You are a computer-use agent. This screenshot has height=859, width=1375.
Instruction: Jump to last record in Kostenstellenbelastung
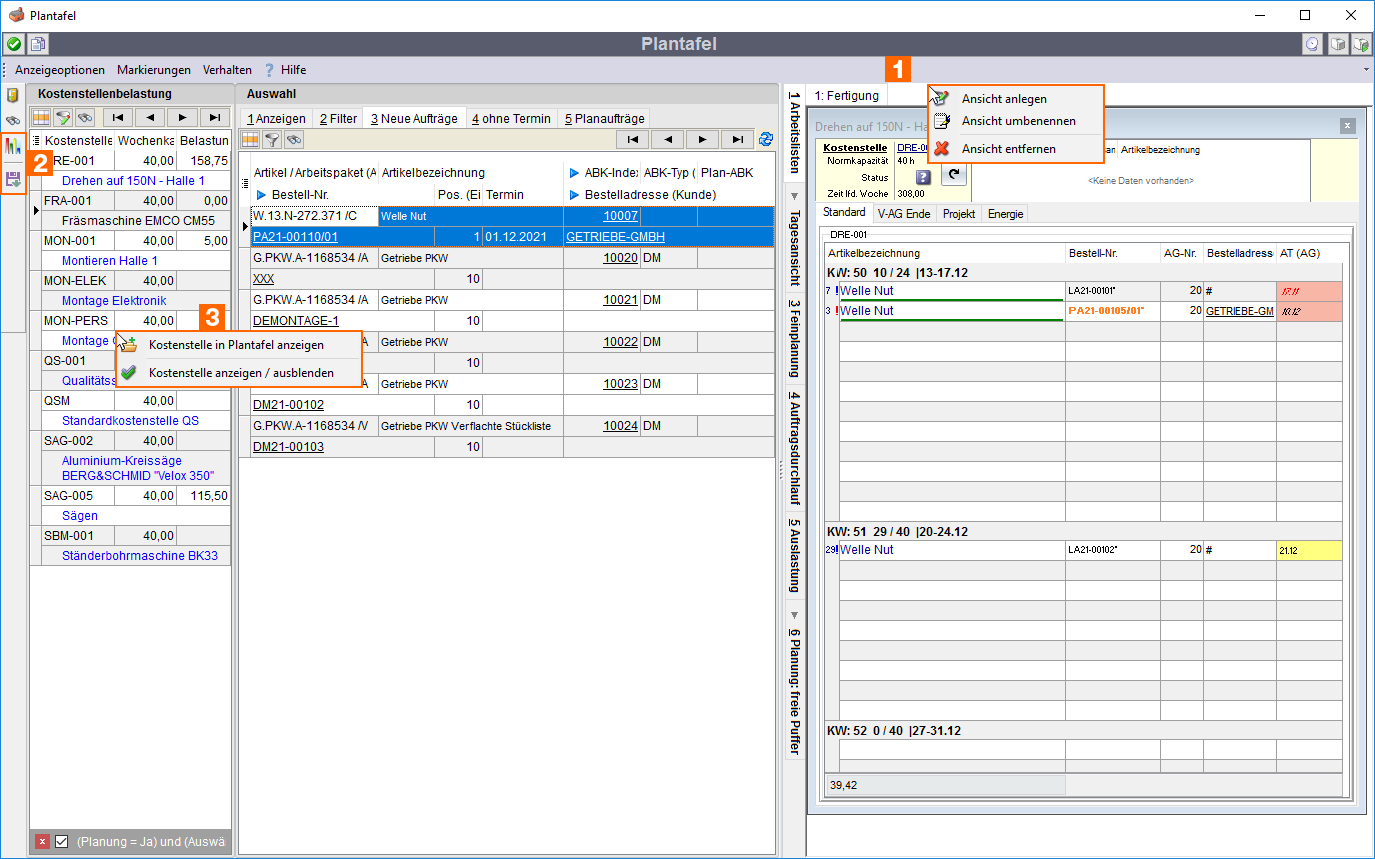point(214,117)
